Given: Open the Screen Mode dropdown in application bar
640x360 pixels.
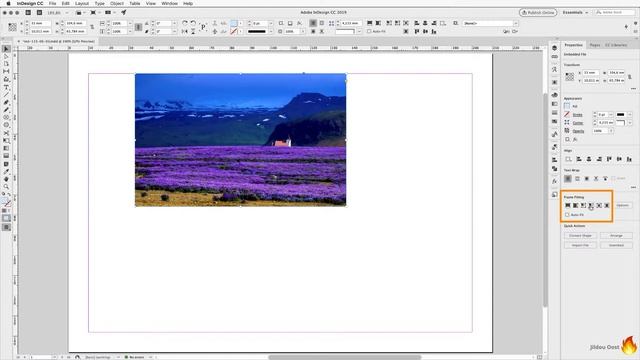Looking at the screenshot, I should click(95, 12).
